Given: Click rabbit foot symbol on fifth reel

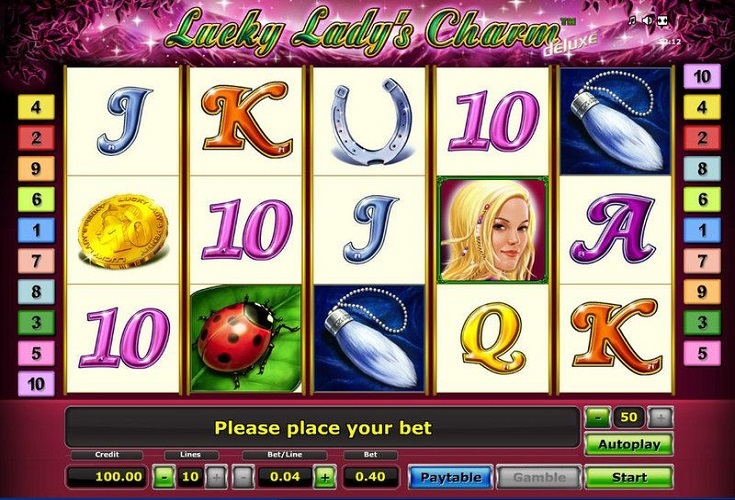Looking at the screenshot, I should click(615, 121).
